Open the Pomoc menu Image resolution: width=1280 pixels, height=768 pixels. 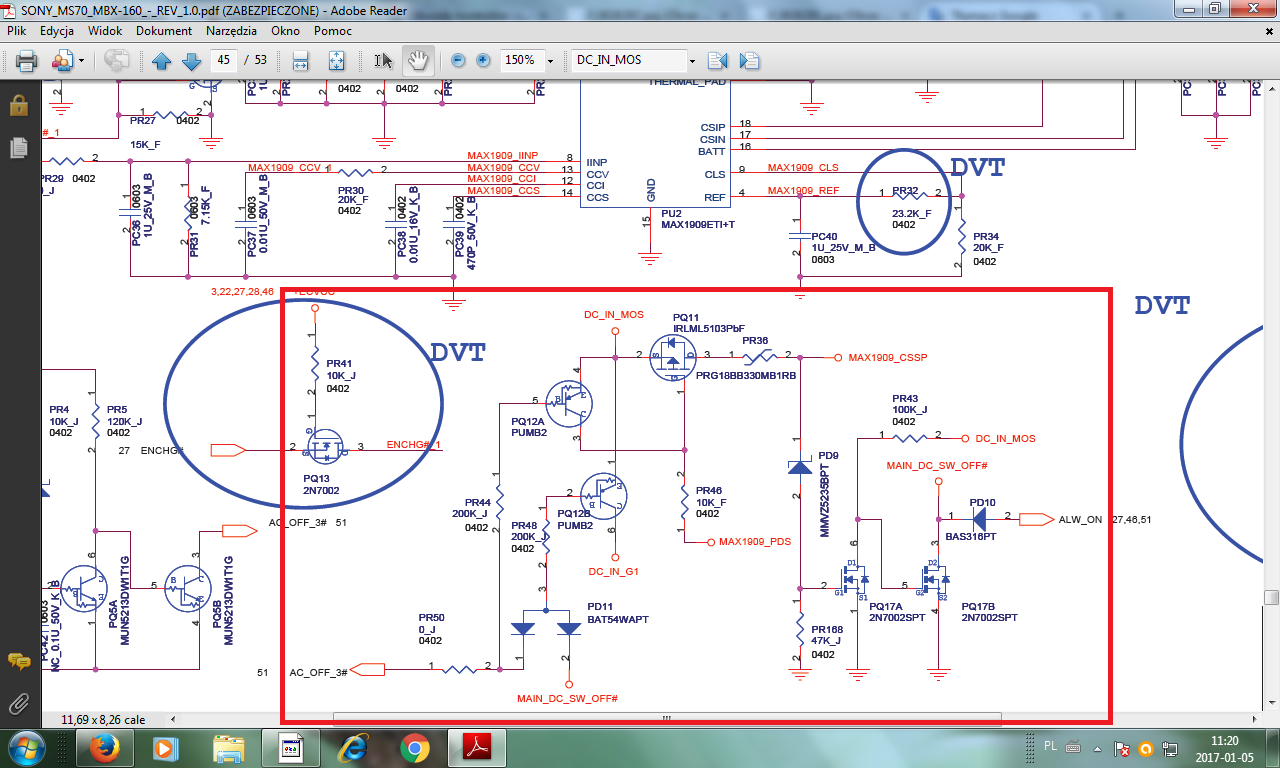(x=333, y=31)
